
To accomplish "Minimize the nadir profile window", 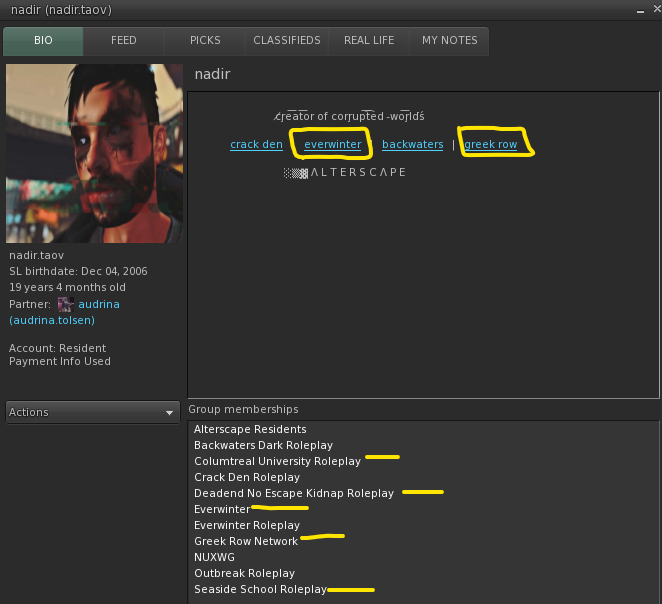I will 640,10.
